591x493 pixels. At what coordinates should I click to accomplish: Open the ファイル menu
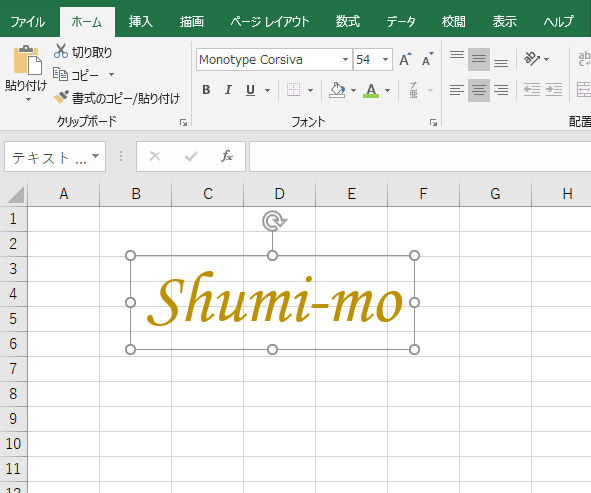point(28,21)
